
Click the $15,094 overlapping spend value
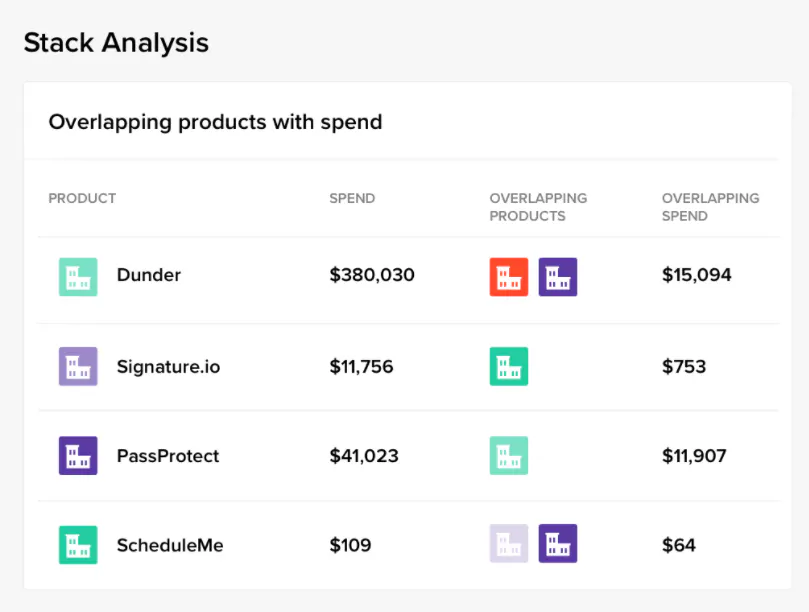pyautogui.click(x=697, y=275)
